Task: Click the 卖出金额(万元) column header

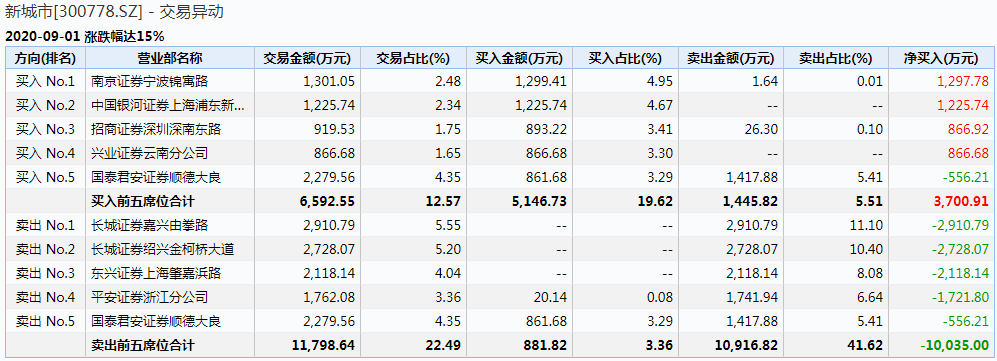Action: coord(731,59)
